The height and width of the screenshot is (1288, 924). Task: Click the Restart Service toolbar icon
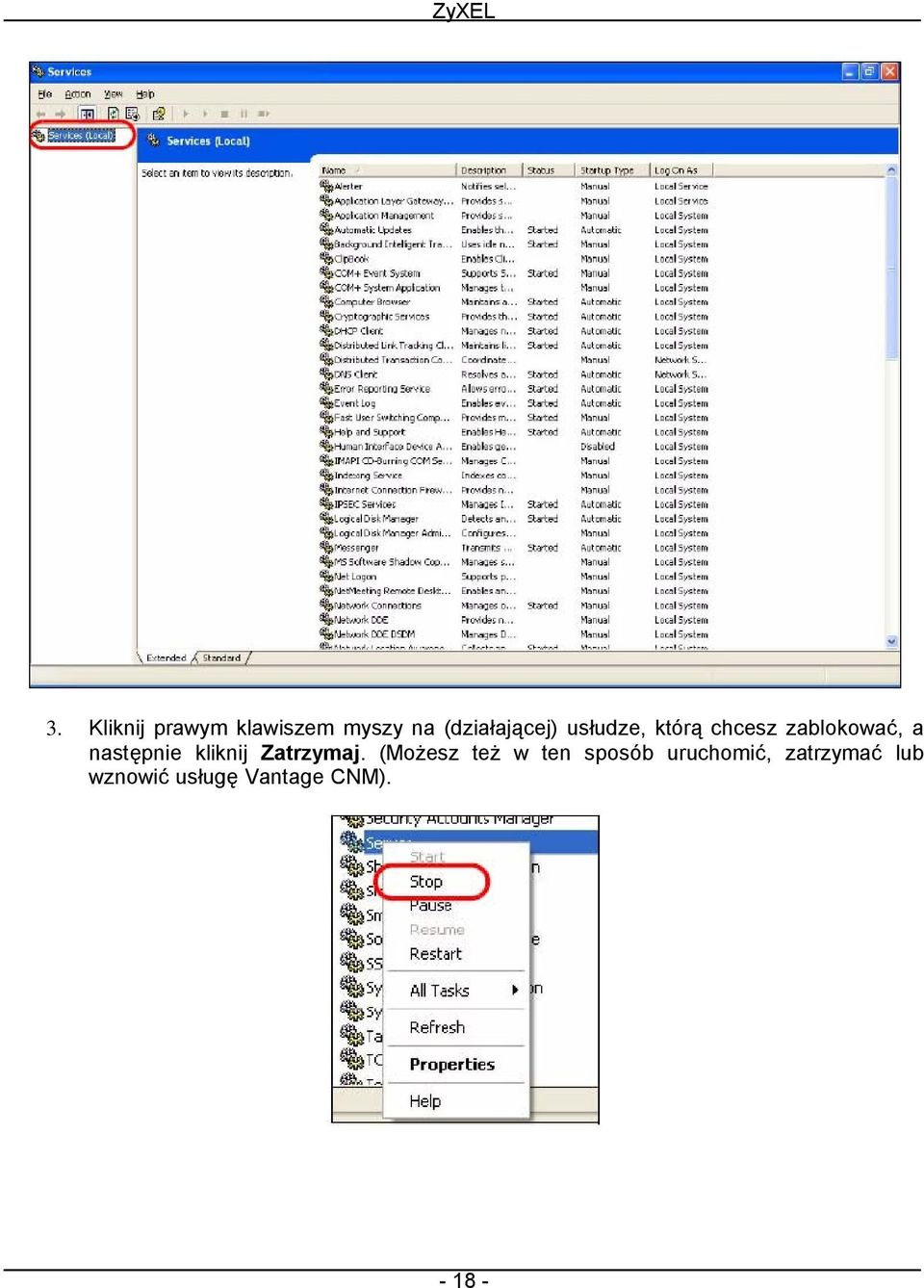(263, 114)
